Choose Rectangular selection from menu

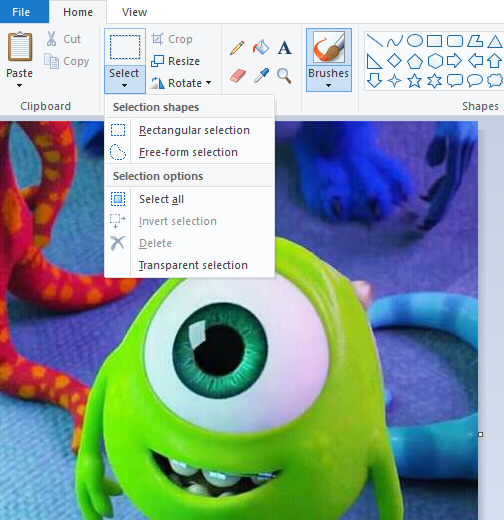pyautogui.click(x=189, y=130)
